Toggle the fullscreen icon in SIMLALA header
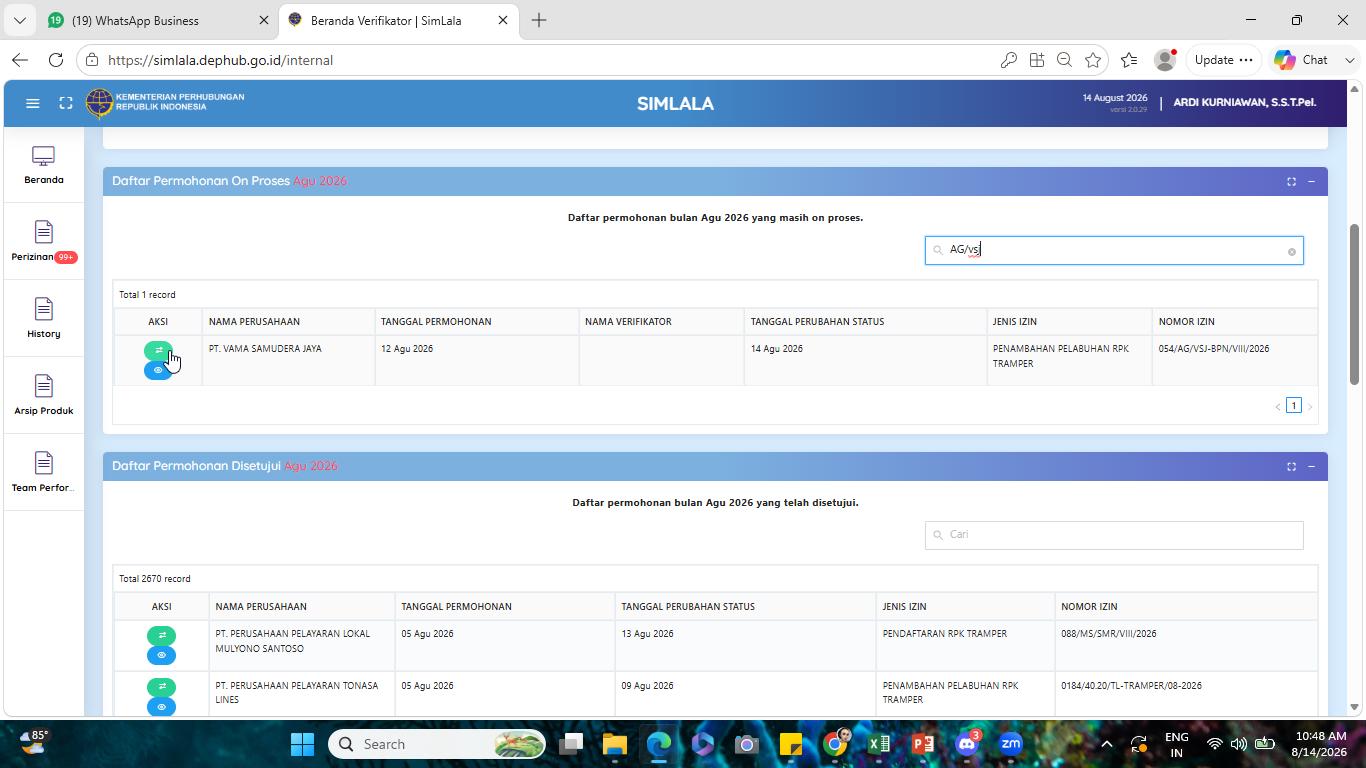This screenshot has height=768, width=1366. [66, 103]
